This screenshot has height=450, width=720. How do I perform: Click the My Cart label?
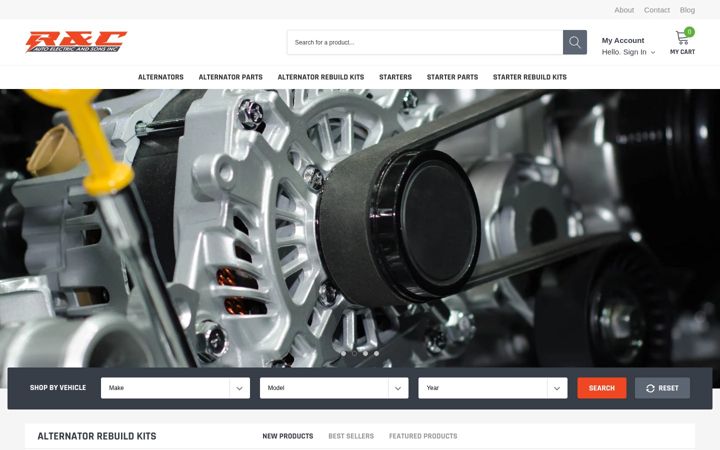pyautogui.click(x=682, y=52)
